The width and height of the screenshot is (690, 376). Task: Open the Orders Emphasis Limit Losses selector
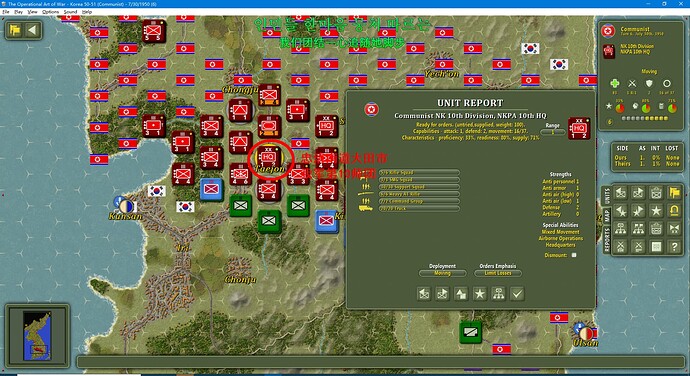[x=498, y=273]
